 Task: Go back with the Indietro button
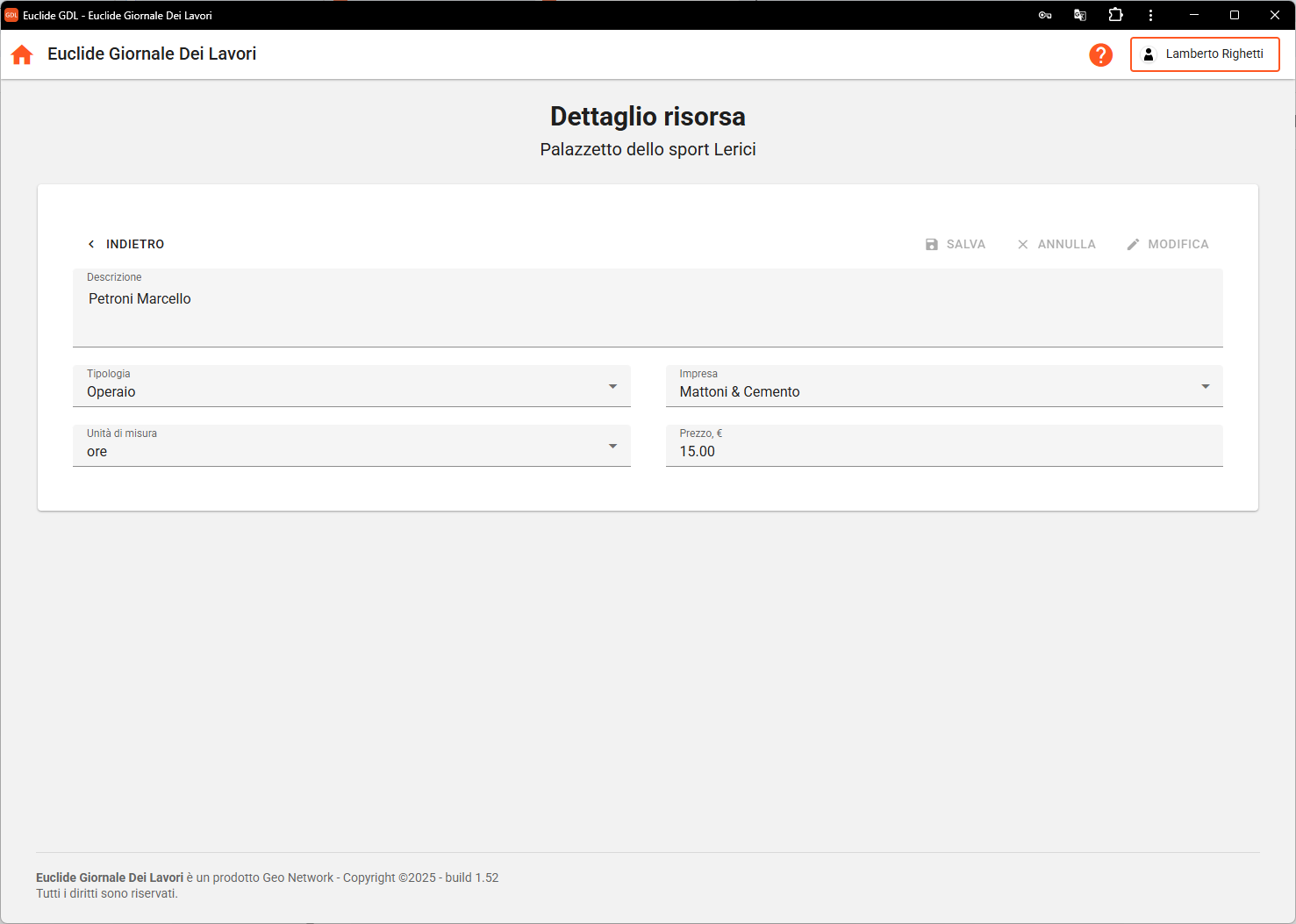point(126,244)
